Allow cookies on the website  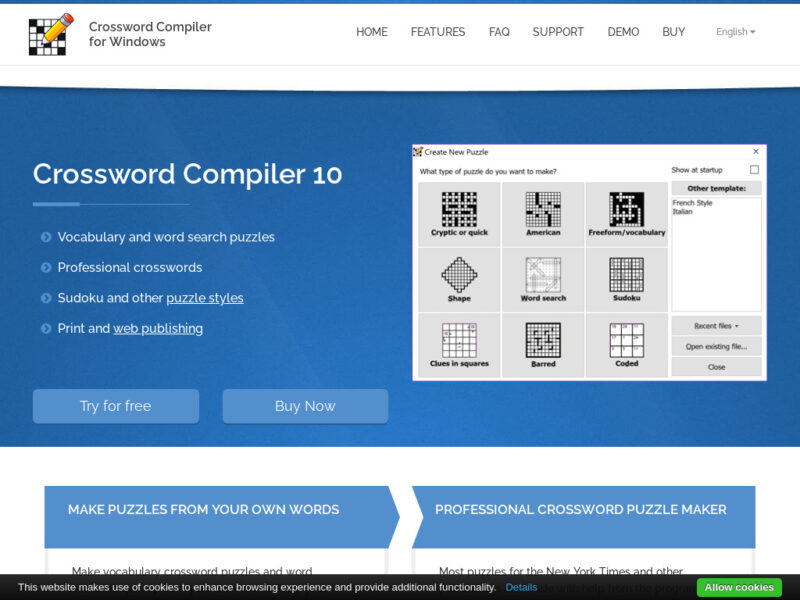[x=739, y=587]
